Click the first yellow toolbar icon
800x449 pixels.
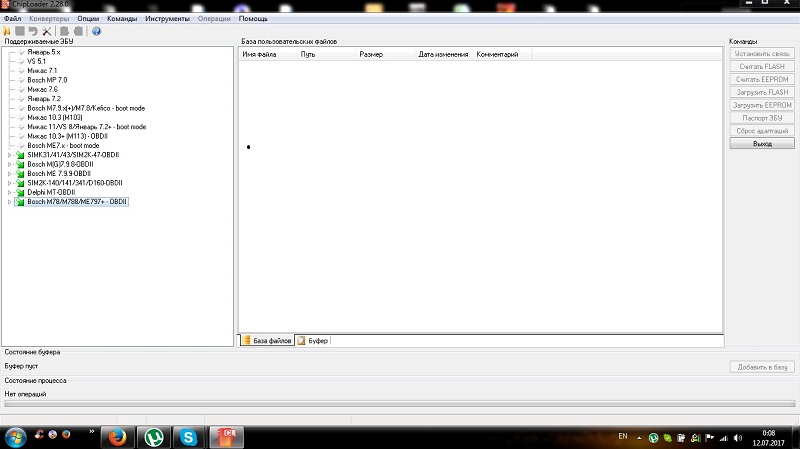click(7, 31)
